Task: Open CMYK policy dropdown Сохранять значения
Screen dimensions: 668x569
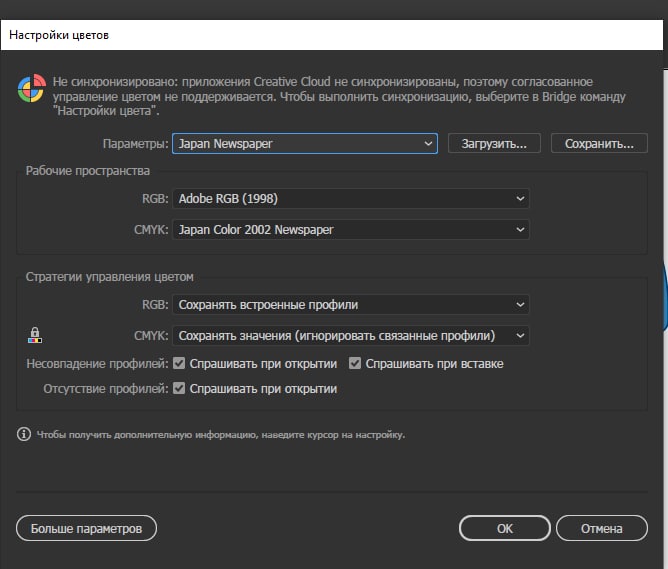Action: click(x=351, y=336)
